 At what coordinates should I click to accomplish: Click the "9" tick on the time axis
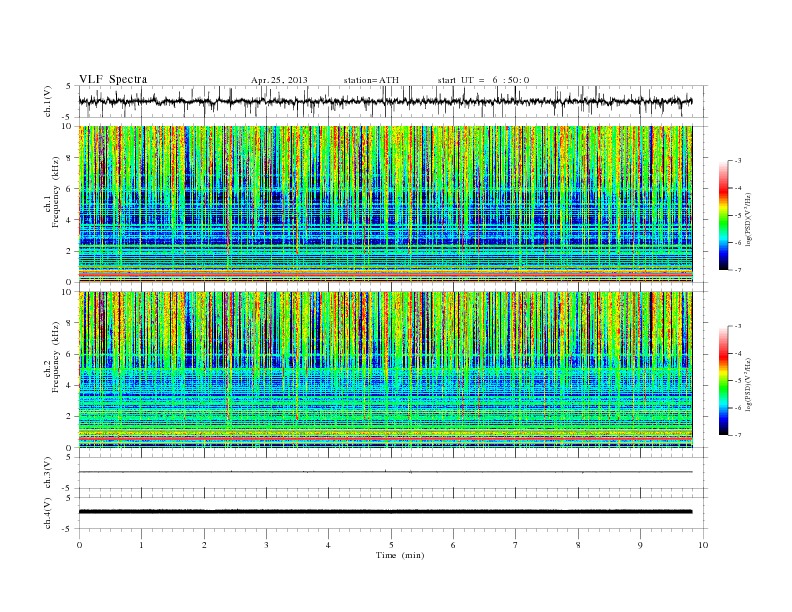640,545
